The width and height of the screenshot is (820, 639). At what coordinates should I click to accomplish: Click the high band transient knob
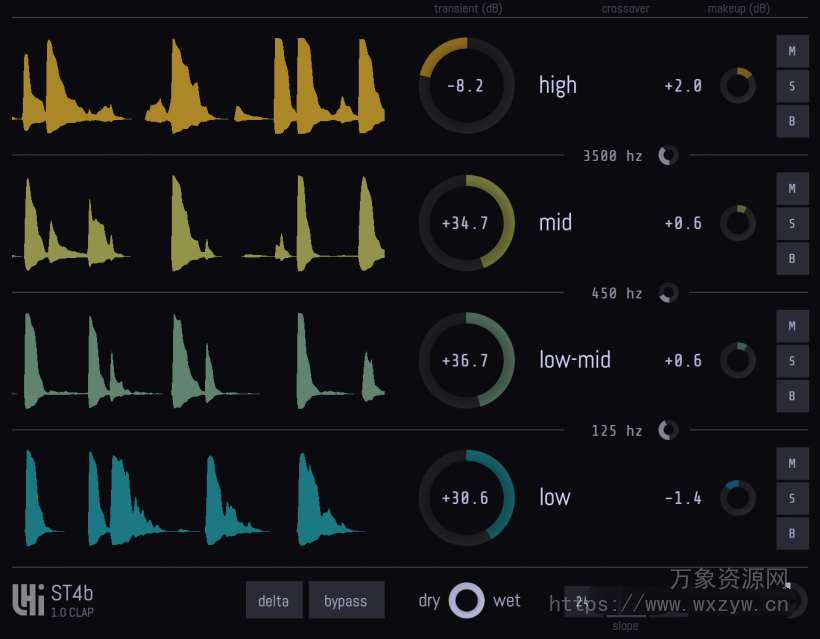pos(466,86)
